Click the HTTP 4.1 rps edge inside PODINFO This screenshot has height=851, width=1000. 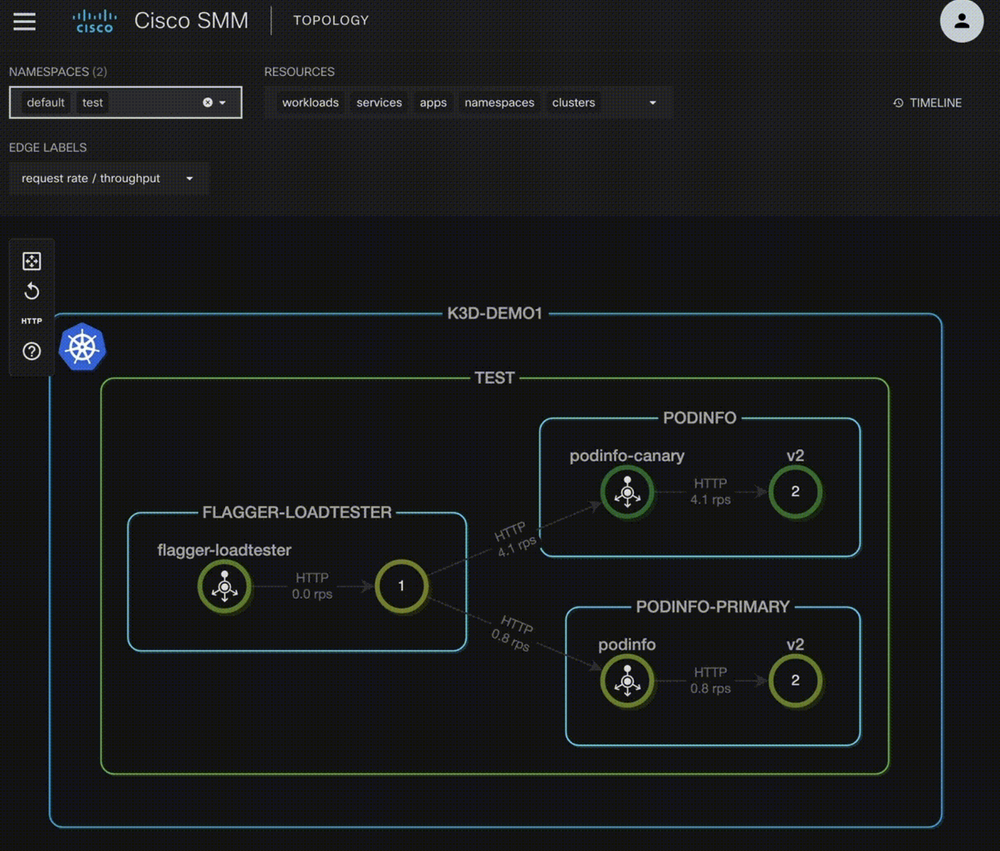[710, 491]
